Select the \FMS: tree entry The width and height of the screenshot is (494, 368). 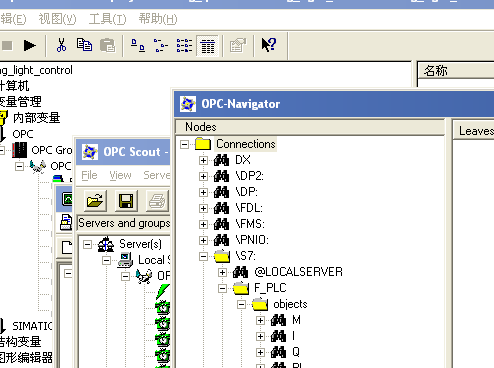tap(250, 224)
